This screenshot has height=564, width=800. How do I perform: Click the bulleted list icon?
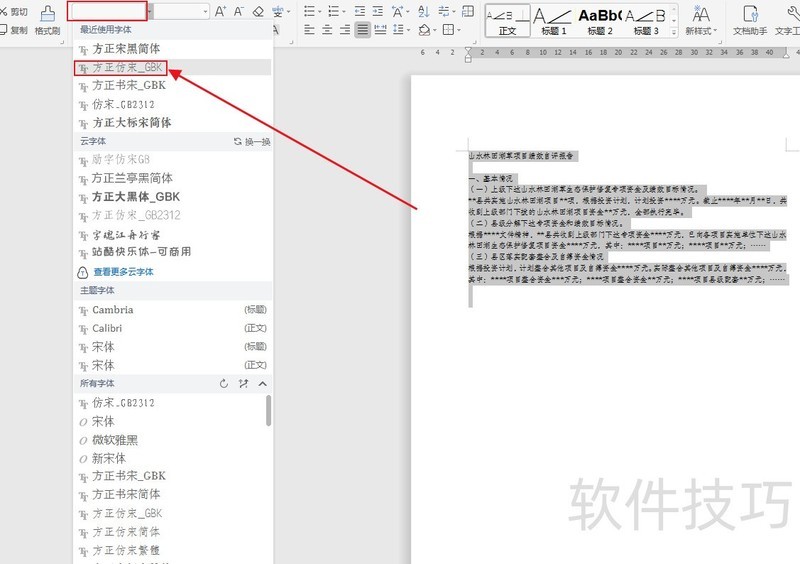[309, 11]
